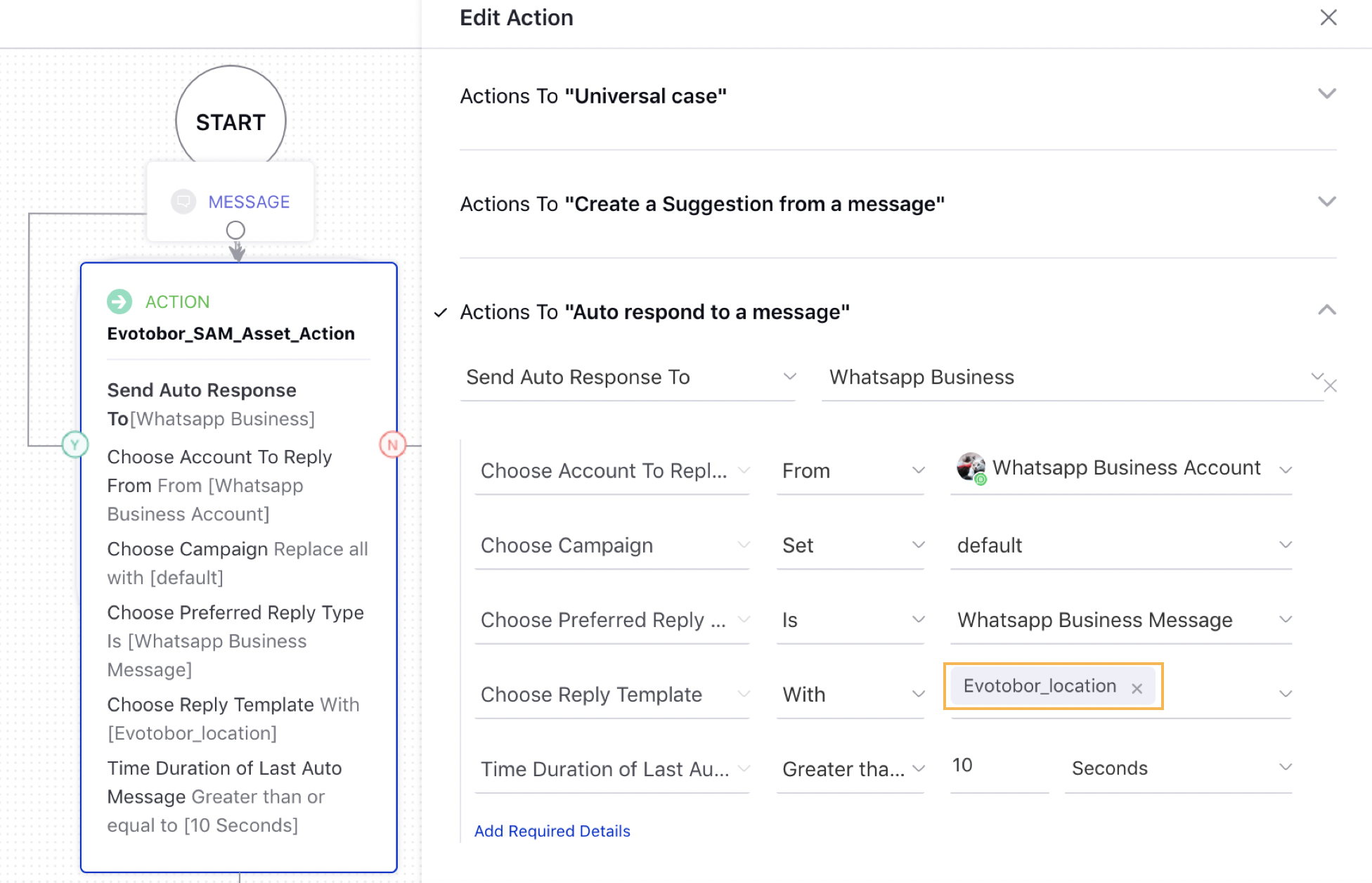Remove the Send Auto Response To row
Image resolution: width=1372 pixels, height=883 pixels.
tap(1331, 386)
